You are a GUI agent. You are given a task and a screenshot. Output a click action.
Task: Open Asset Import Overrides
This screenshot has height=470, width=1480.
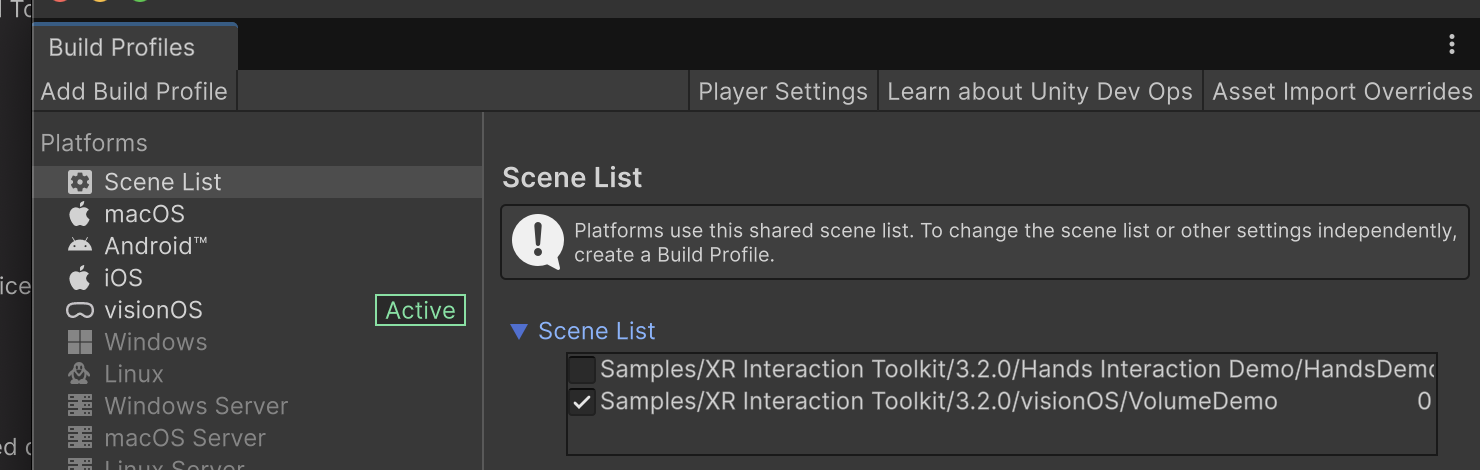coord(1342,91)
